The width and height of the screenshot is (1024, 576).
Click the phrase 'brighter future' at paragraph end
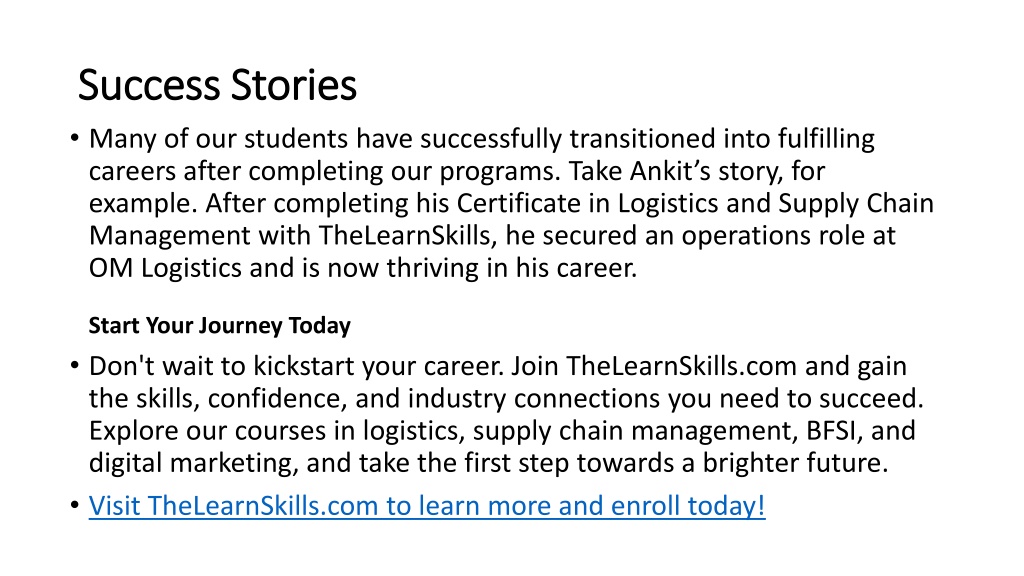795,463
